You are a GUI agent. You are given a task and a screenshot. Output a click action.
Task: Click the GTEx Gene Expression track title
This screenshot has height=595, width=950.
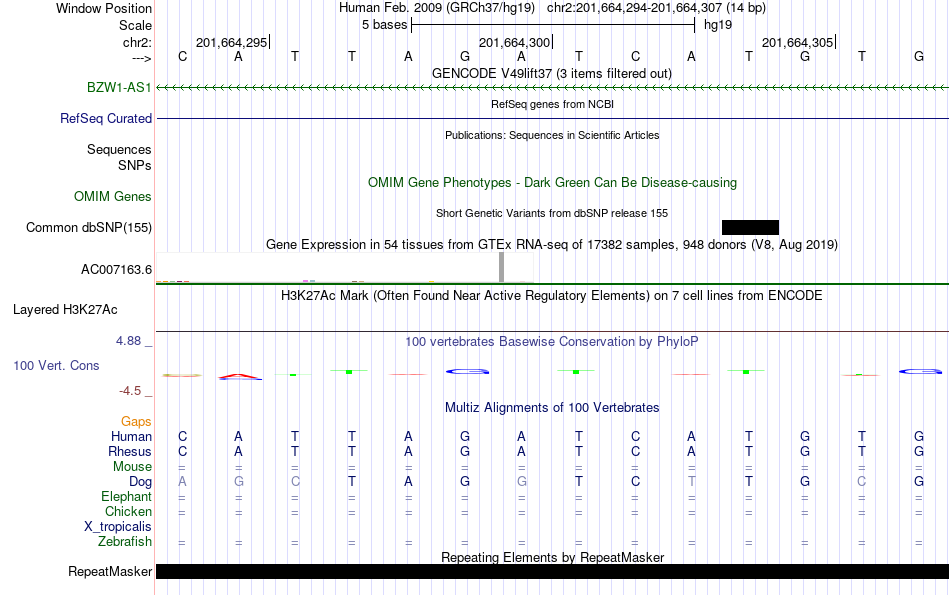click(x=552, y=244)
